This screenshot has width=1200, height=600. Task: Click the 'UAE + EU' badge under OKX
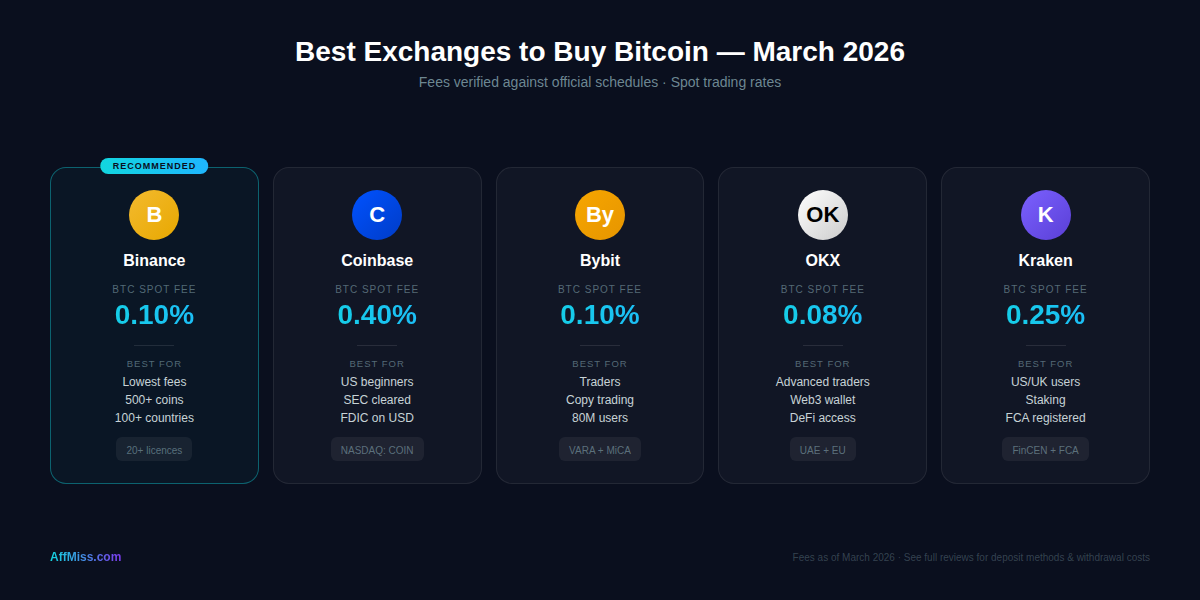822,449
